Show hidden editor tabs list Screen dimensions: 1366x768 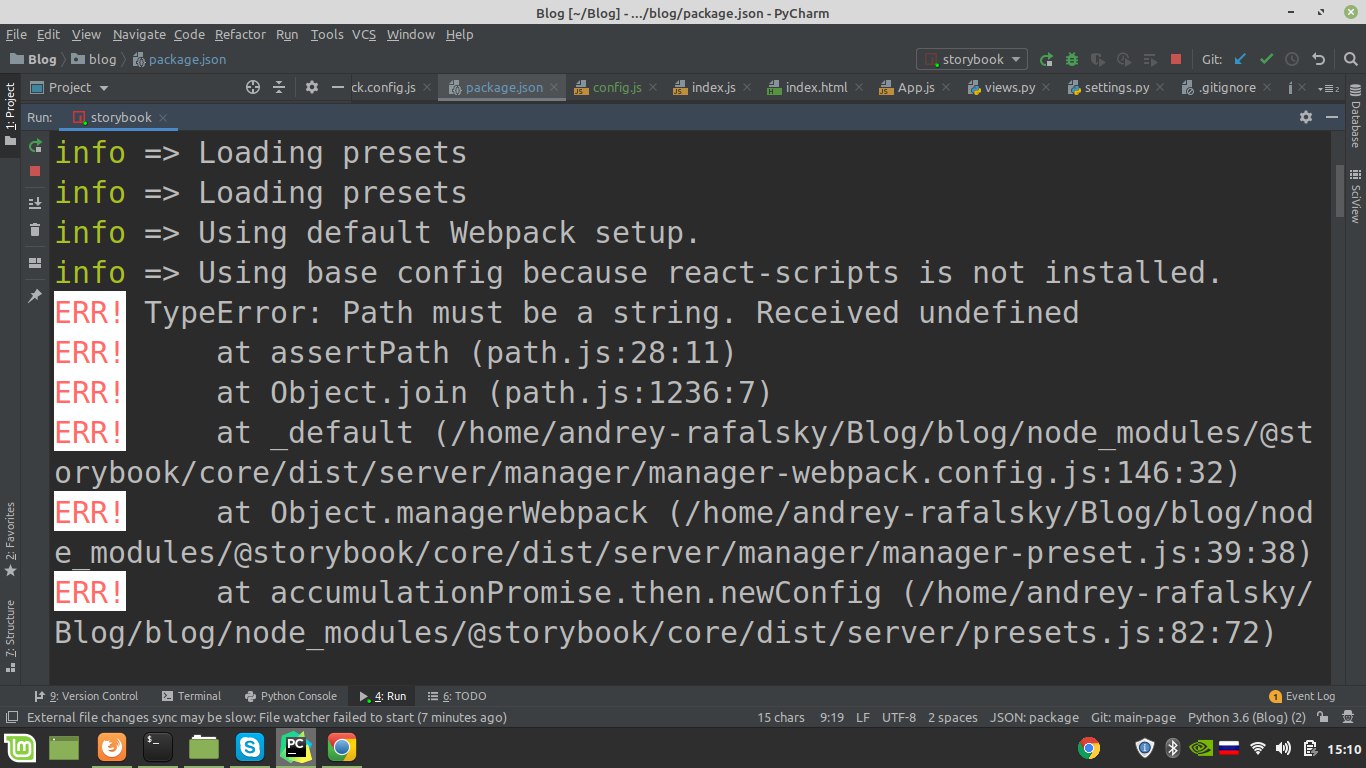pos(1330,88)
